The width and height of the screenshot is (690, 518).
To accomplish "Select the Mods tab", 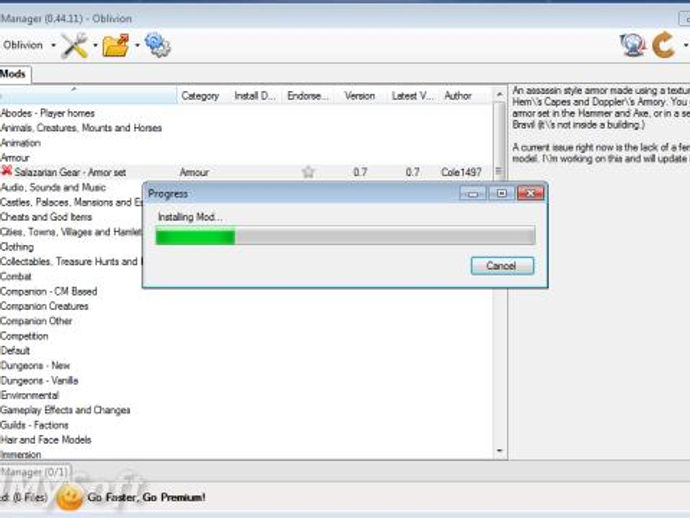I will point(14,74).
